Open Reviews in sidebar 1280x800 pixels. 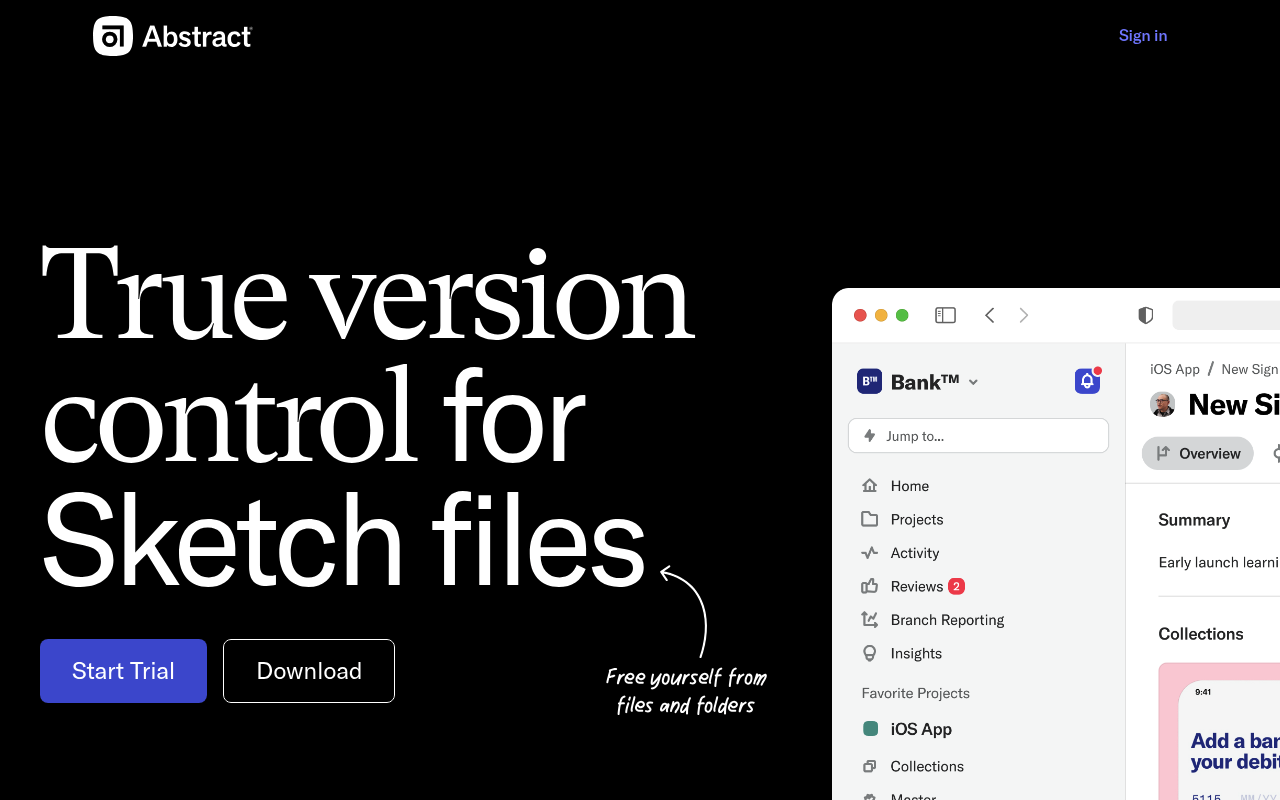(x=917, y=587)
